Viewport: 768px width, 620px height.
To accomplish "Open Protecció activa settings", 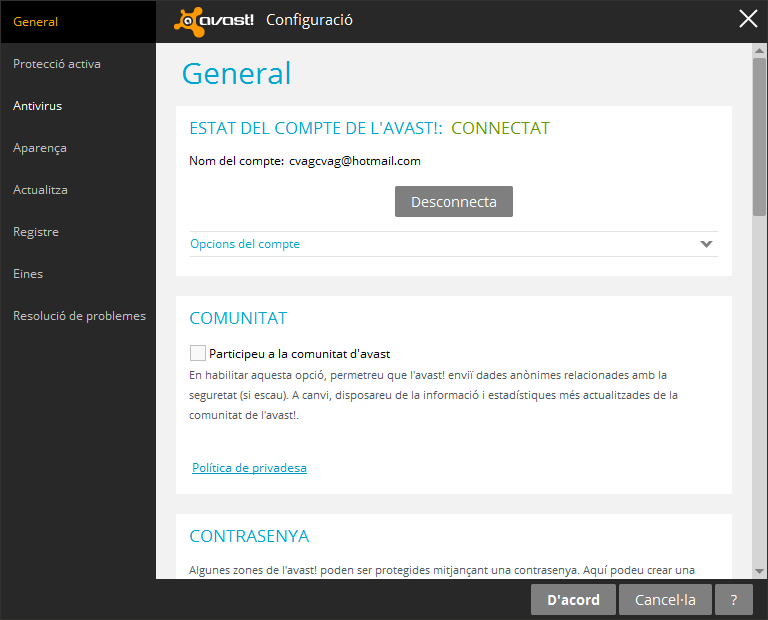I will coord(57,64).
